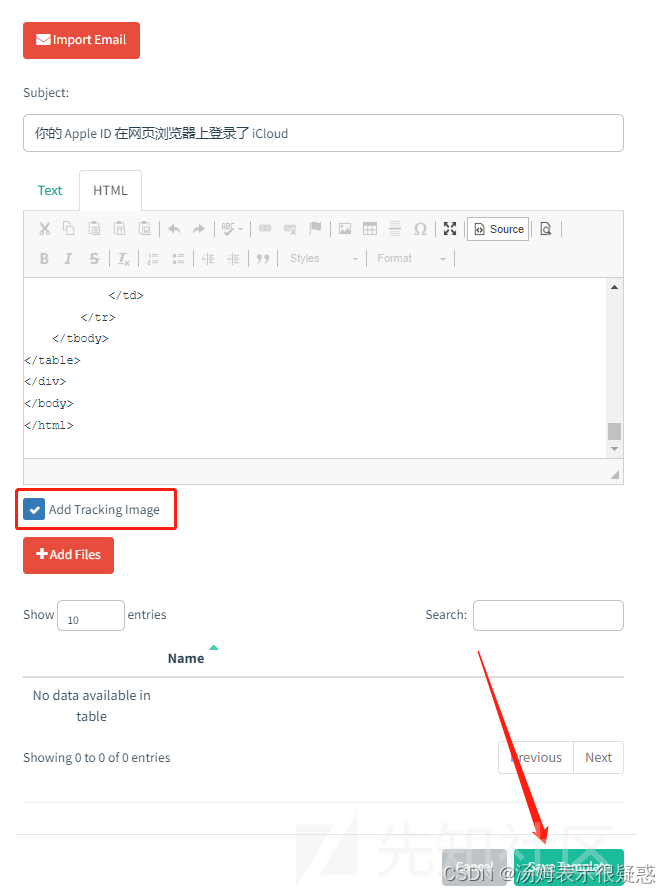671x893 pixels.
Task: Click the Import Email button
Action: (81, 40)
